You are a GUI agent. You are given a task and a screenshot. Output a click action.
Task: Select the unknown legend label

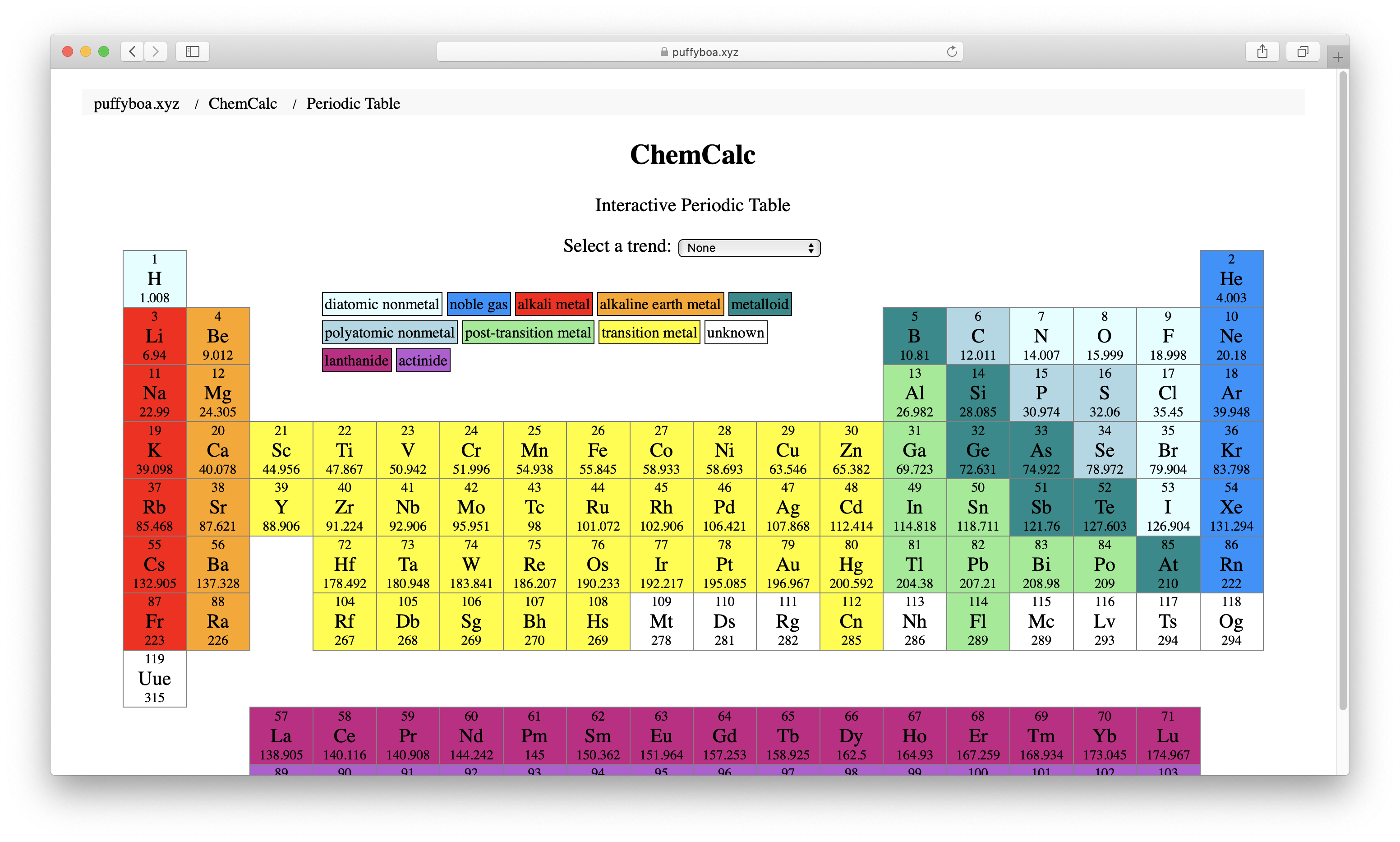coord(736,333)
